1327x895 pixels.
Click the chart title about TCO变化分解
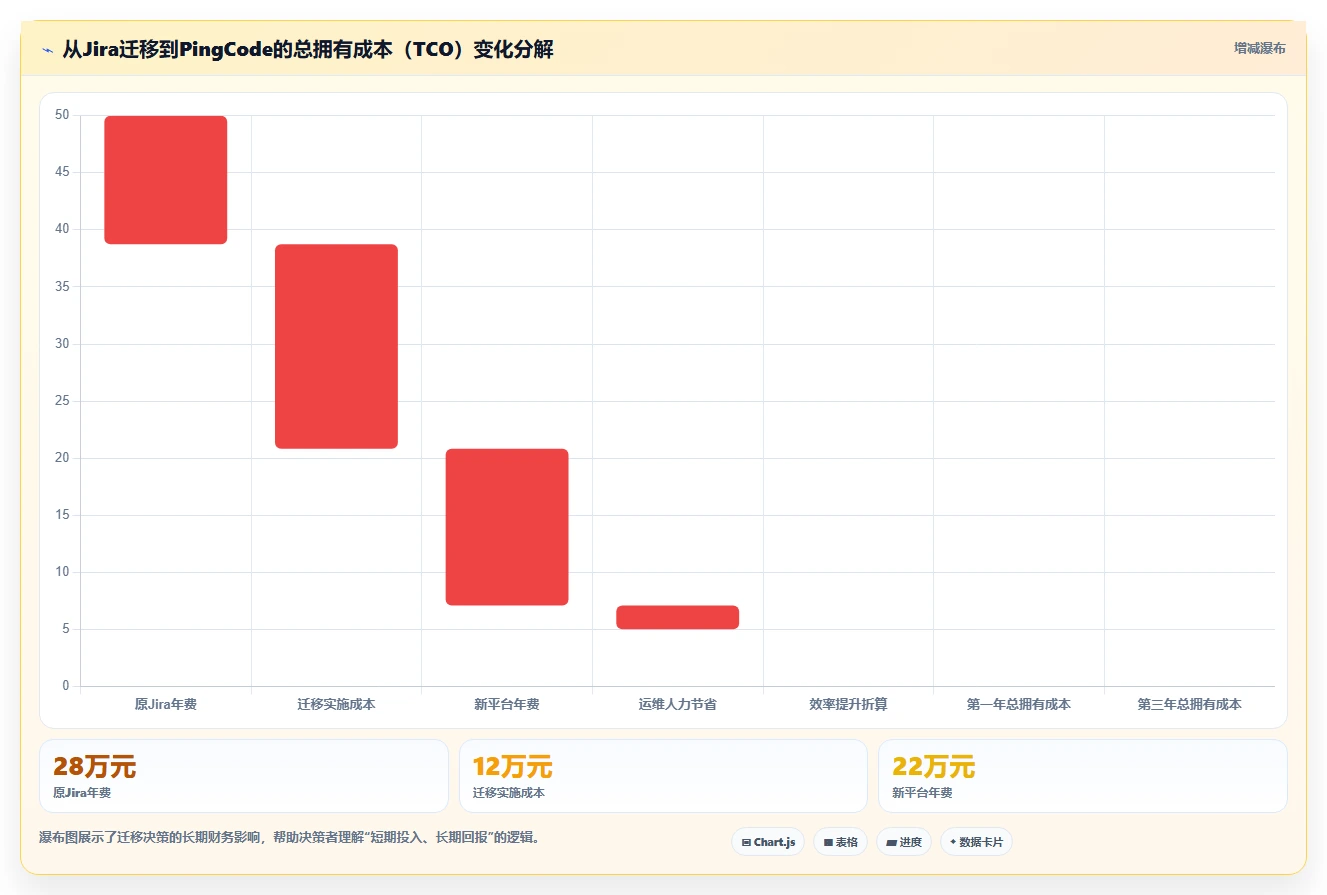(308, 49)
